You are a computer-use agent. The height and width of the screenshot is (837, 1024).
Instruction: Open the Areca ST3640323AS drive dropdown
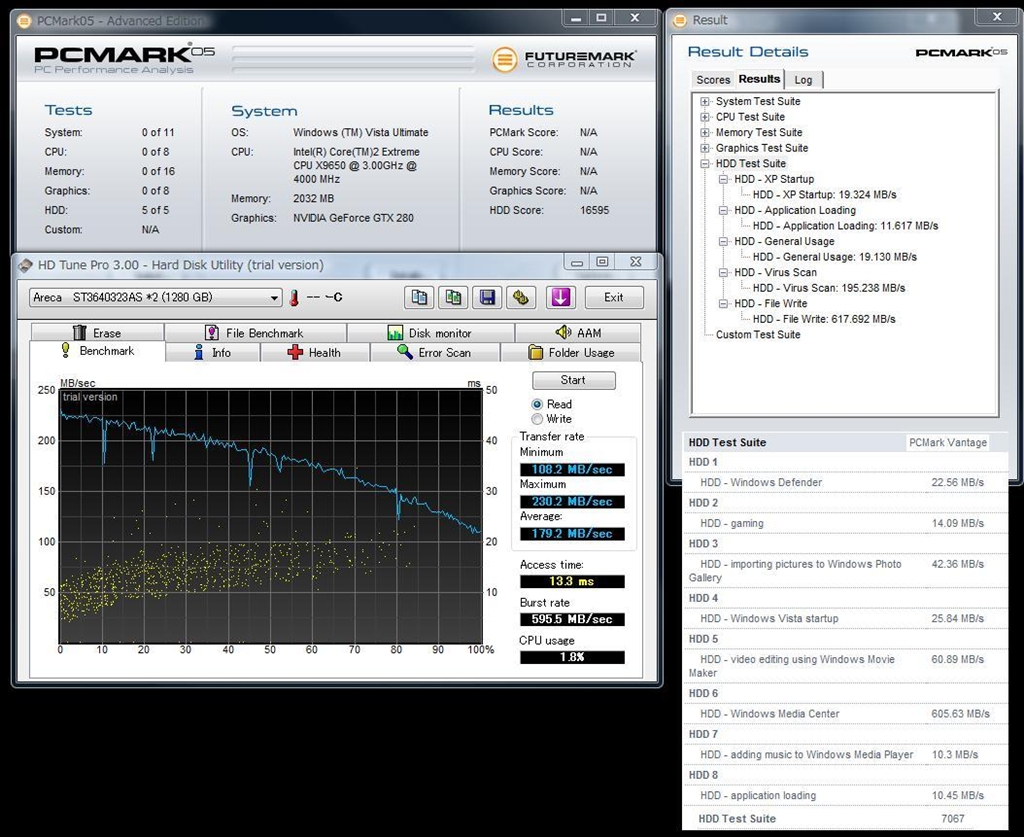tap(274, 298)
